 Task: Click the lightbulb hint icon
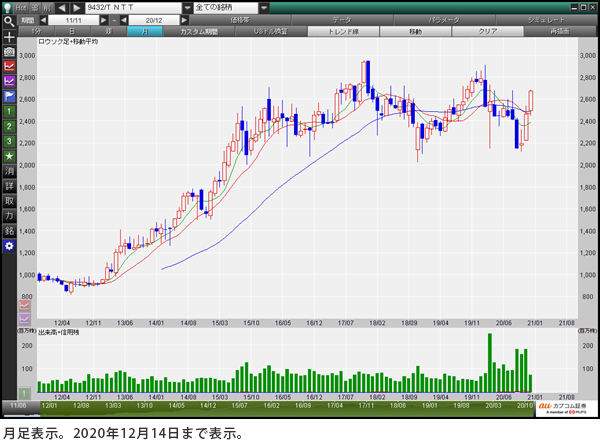coord(8,7)
